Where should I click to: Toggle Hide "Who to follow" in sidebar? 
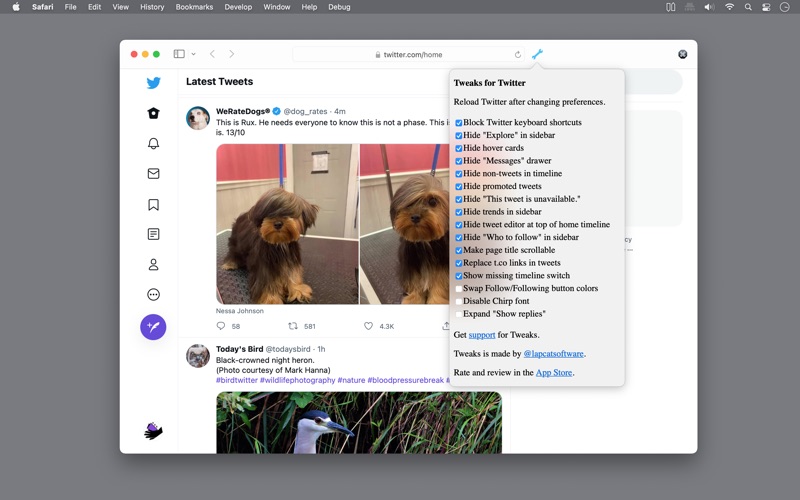pyautogui.click(x=459, y=237)
